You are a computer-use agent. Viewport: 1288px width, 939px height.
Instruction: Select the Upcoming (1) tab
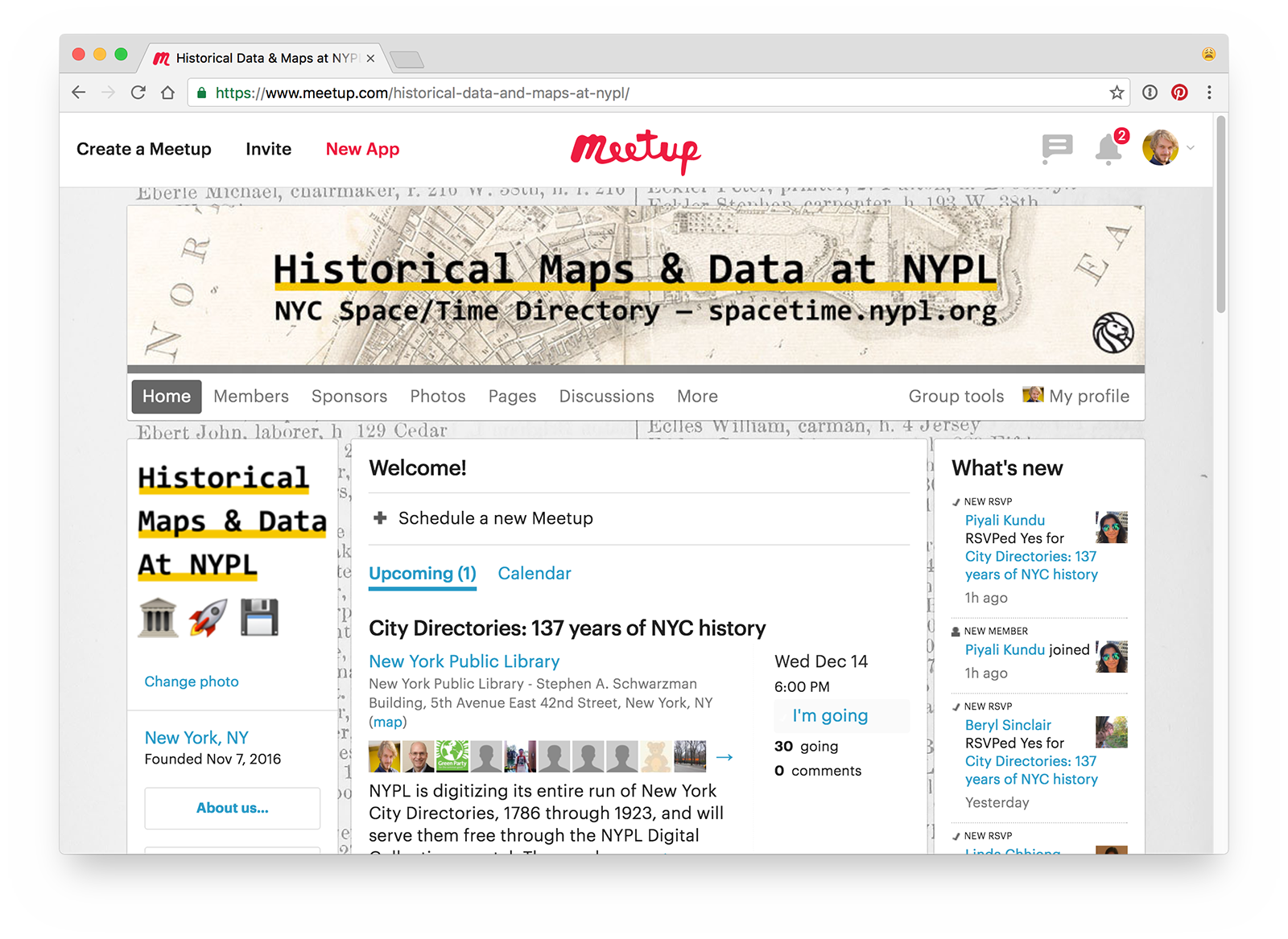point(423,574)
